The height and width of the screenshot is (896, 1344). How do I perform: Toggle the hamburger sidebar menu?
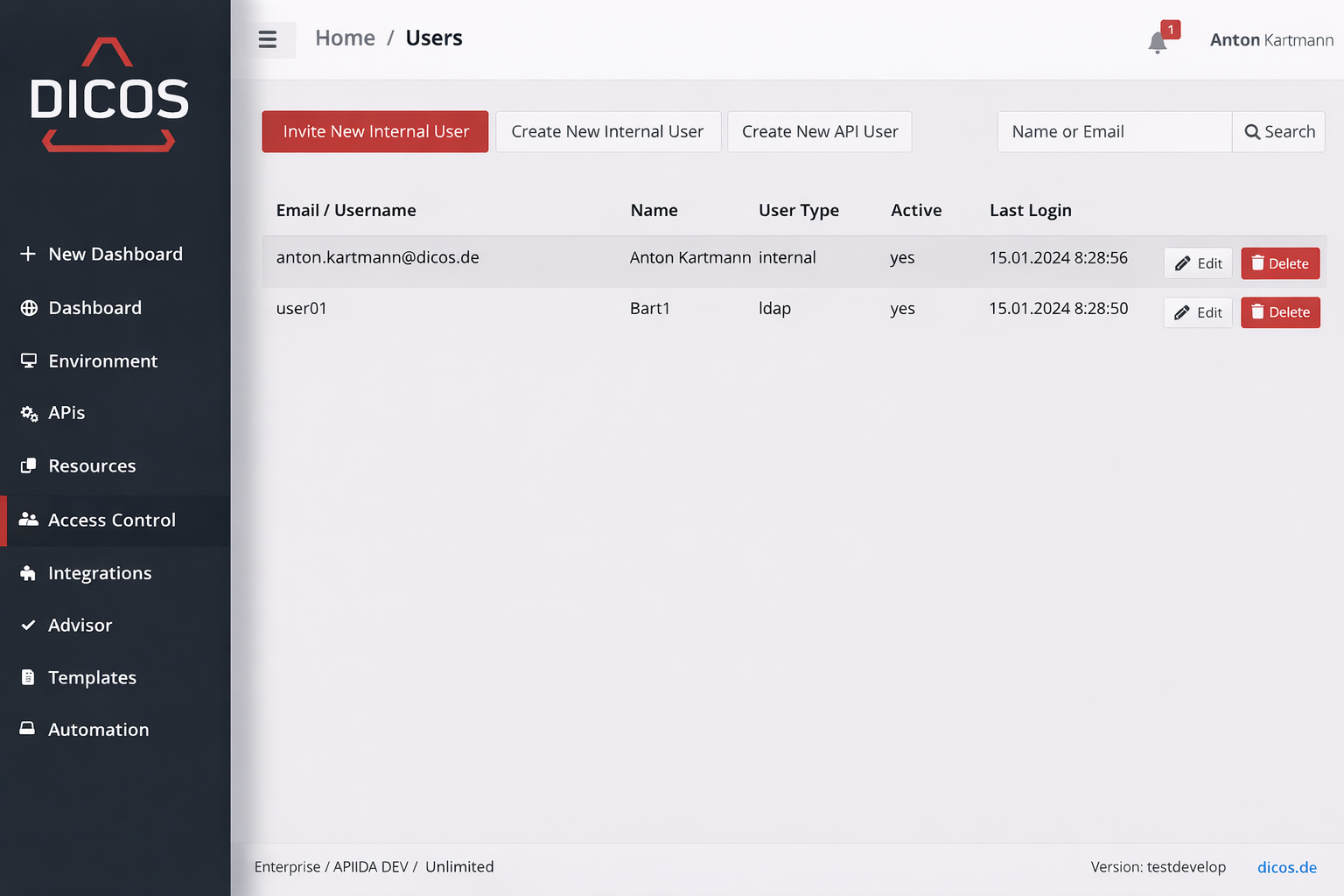tap(268, 39)
